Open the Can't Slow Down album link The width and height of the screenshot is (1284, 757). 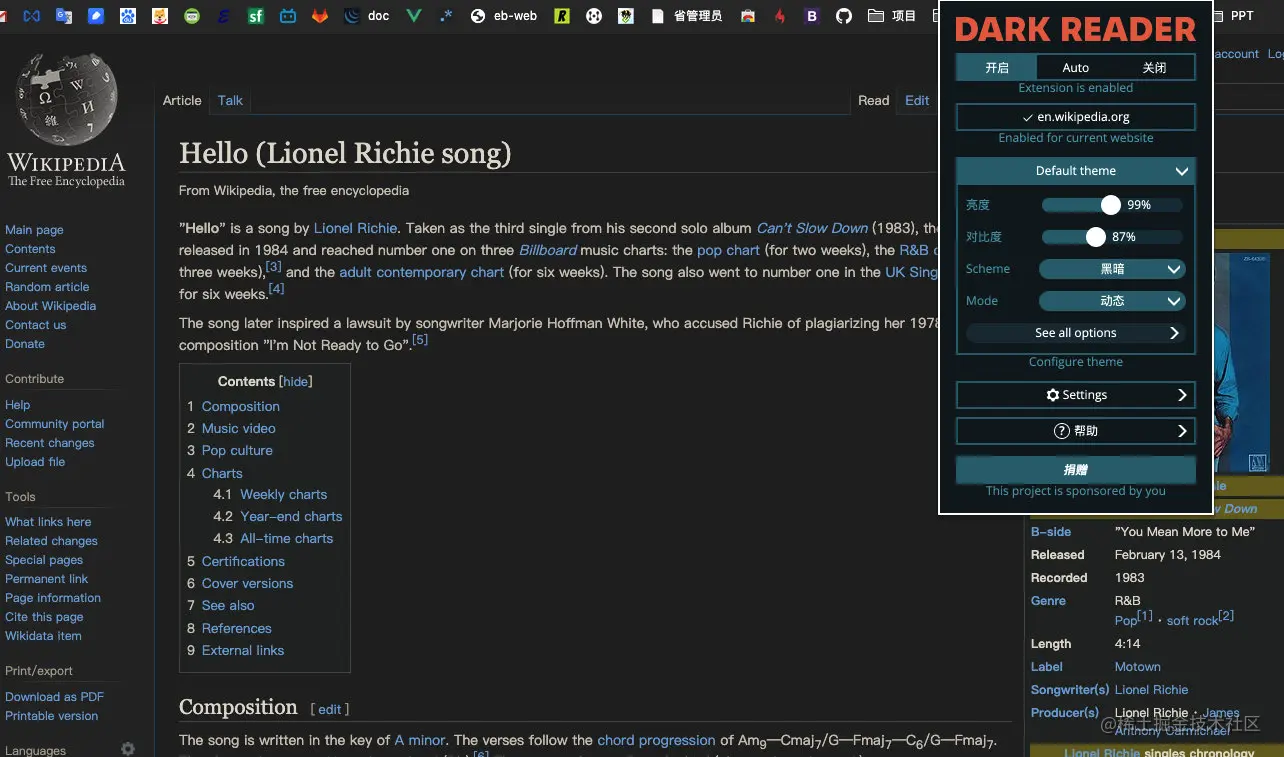point(812,228)
